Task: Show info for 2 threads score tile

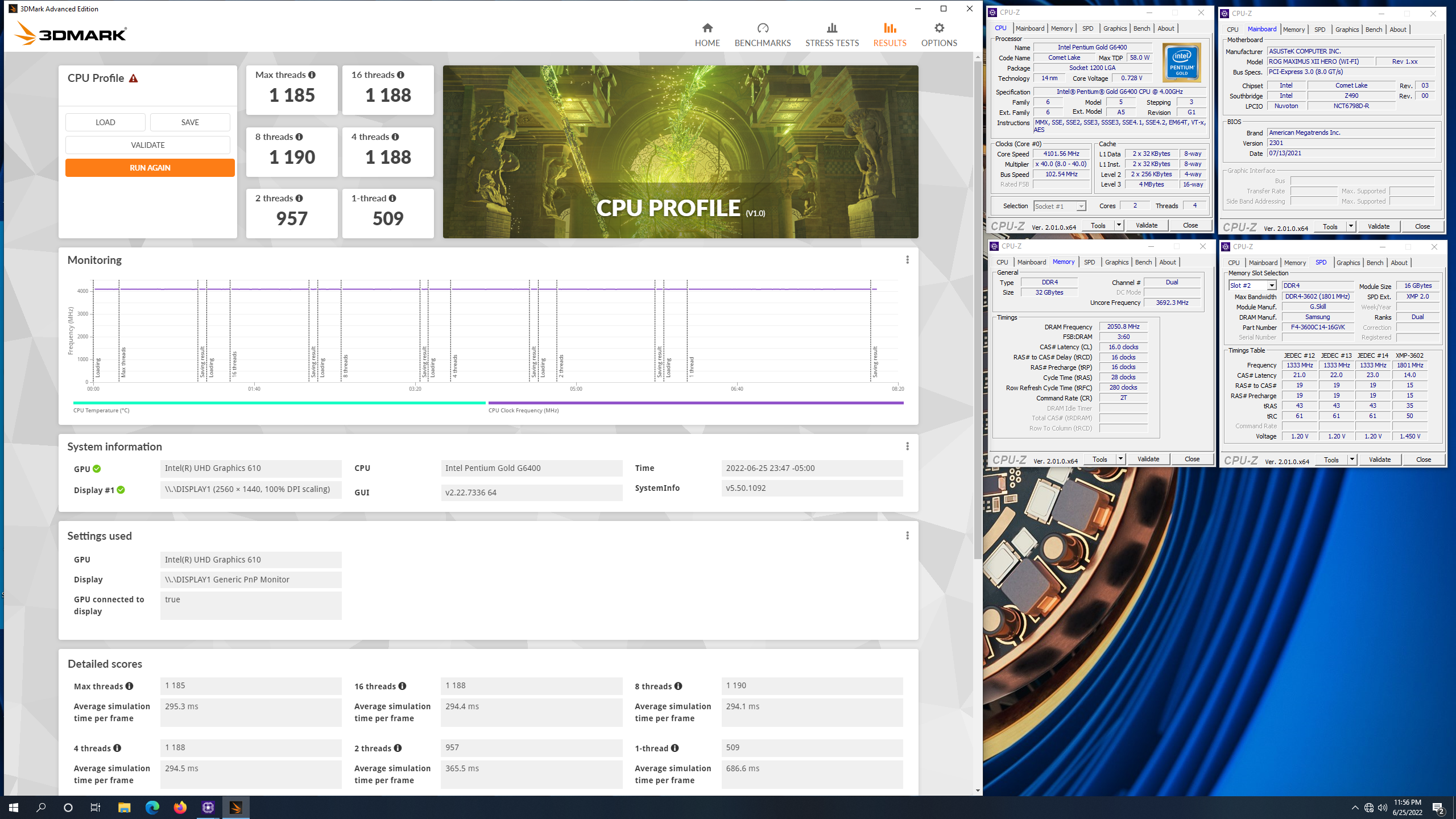Action: pyautogui.click(x=299, y=198)
